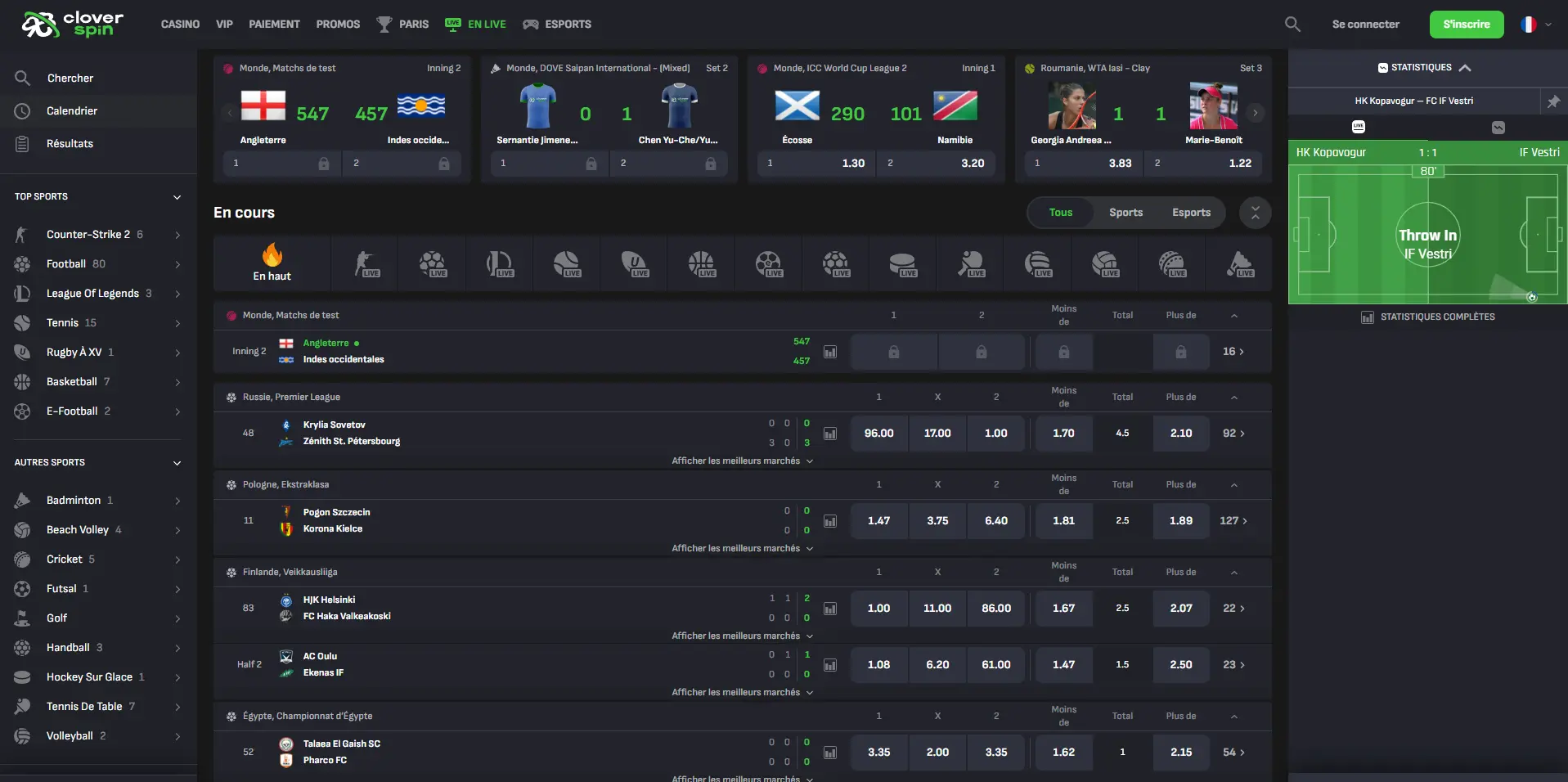Collapse the Pologne, Ekstraklasa section

1233,485
